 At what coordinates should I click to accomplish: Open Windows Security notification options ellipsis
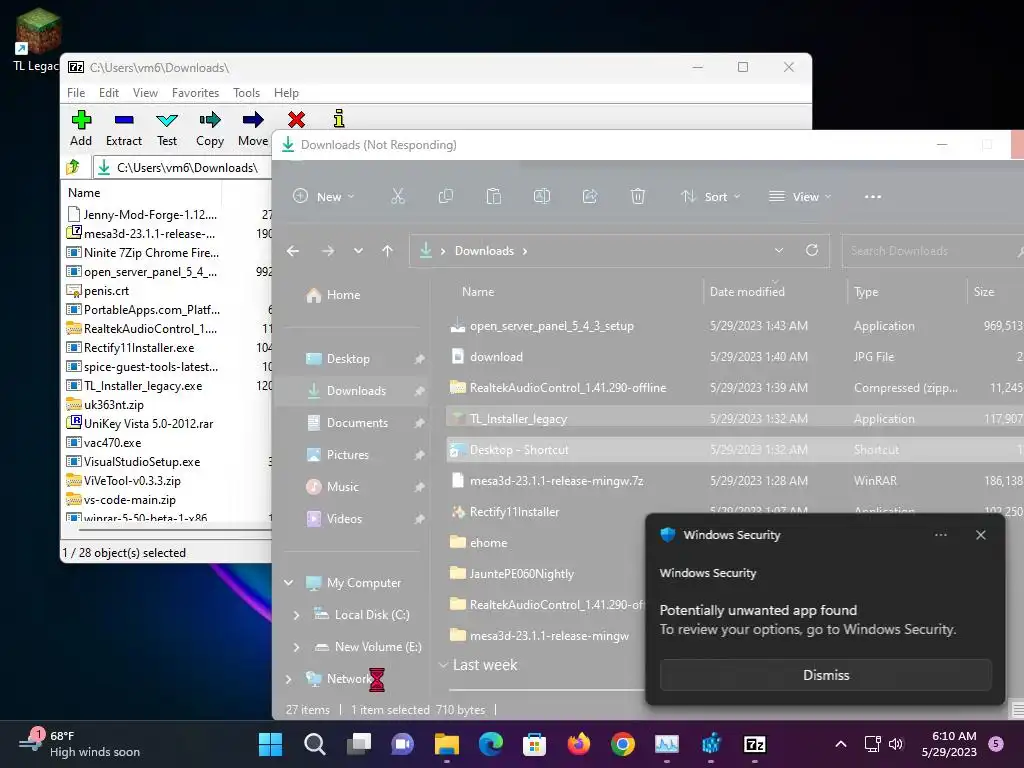pos(940,535)
